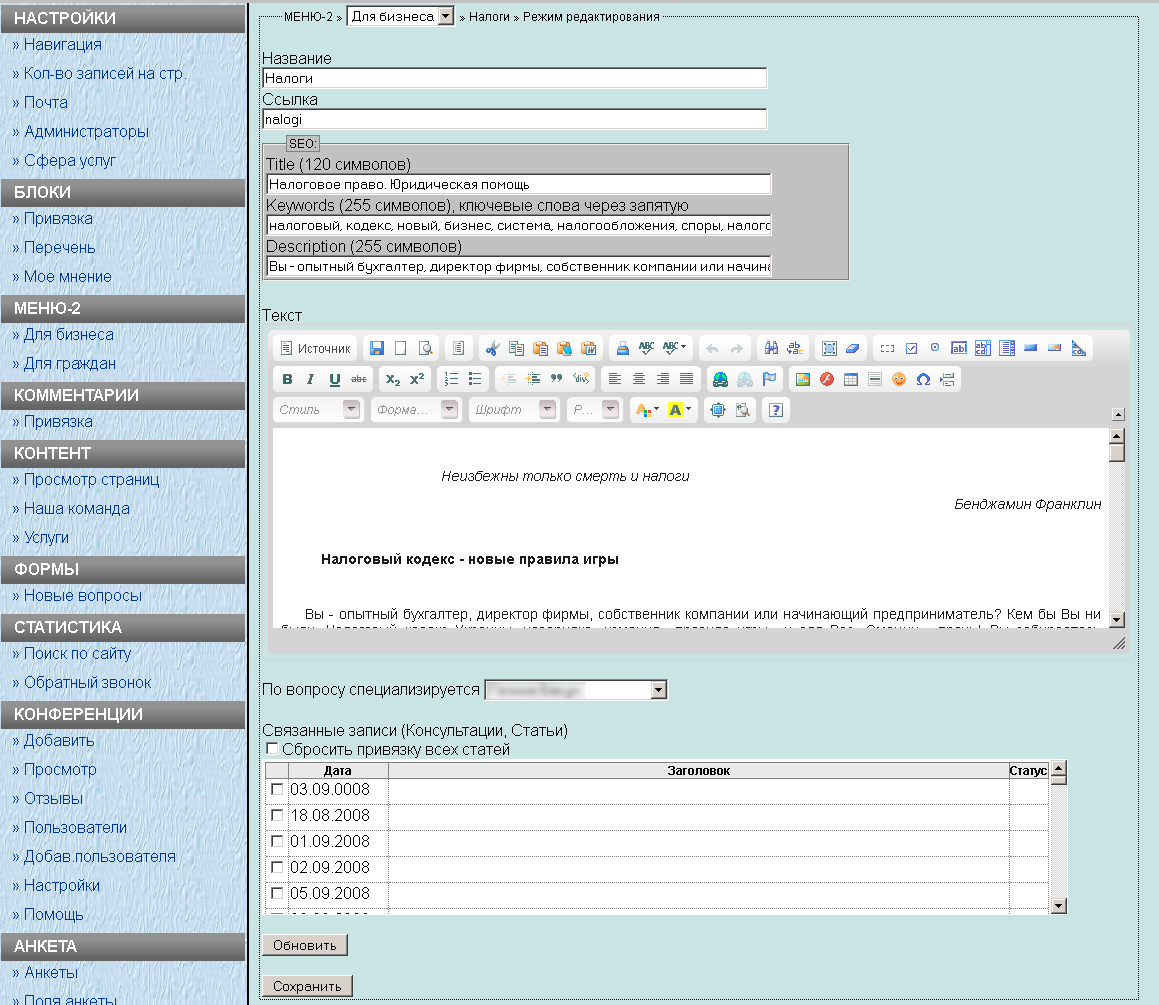Viewport: 1159px width, 1005px height.
Task: Center align the text
Action: pos(639,379)
